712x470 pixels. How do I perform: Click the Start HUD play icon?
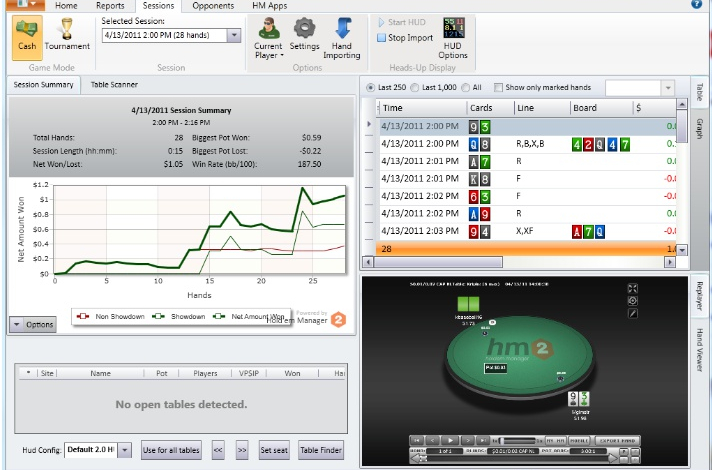[381, 22]
